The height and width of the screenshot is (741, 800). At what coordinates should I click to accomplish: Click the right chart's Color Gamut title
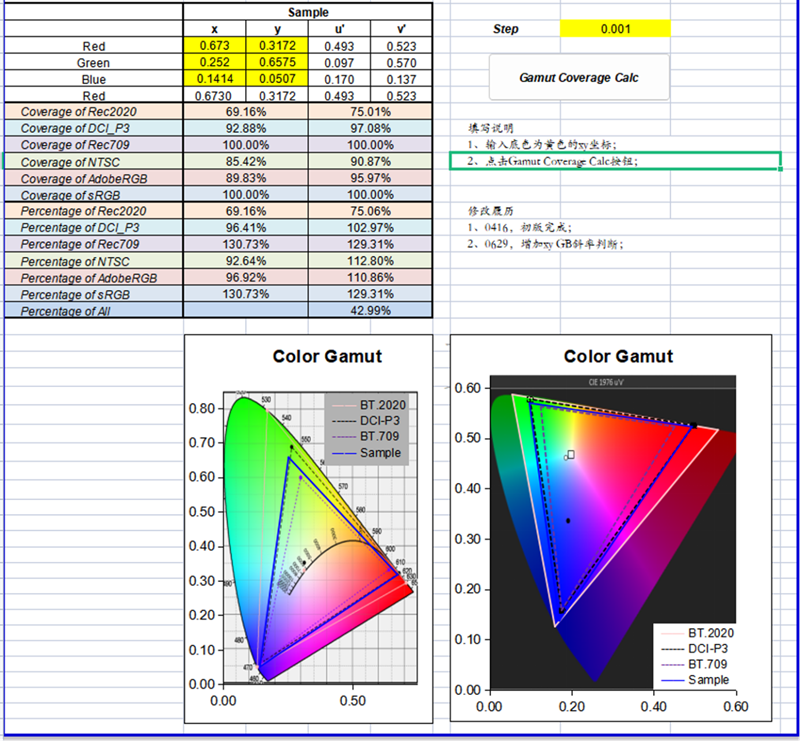click(x=618, y=356)
